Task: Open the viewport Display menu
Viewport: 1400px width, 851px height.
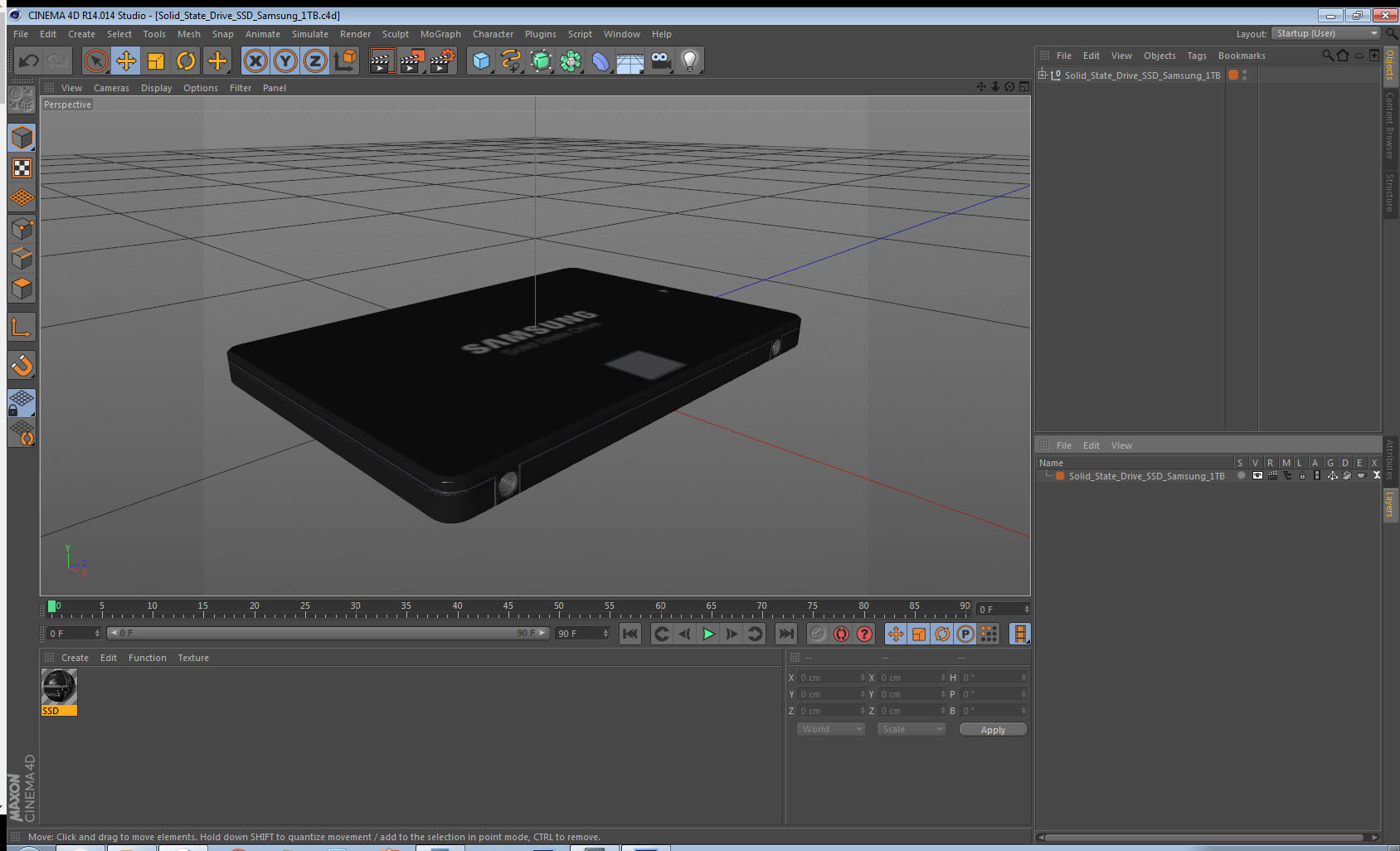Action: 156,88
